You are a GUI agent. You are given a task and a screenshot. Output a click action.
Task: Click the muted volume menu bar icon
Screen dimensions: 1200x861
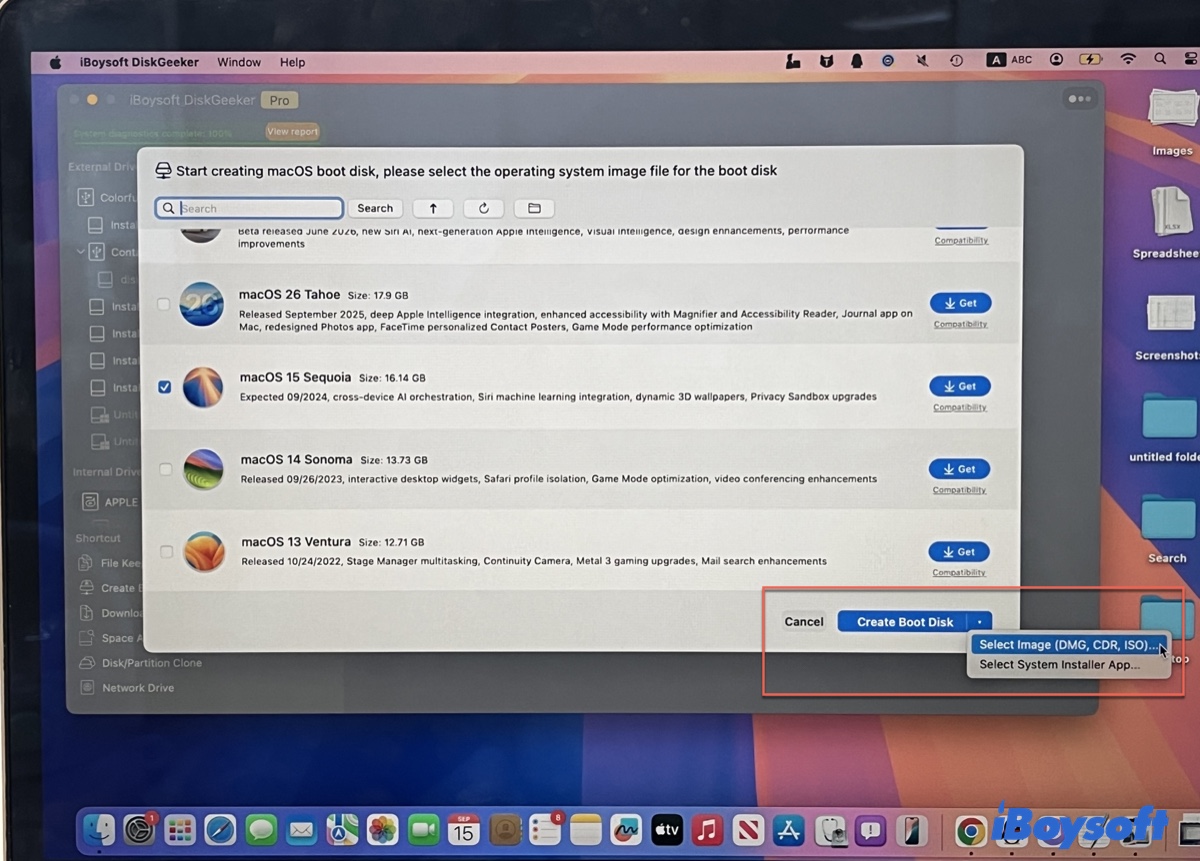(x=921, y=61)
